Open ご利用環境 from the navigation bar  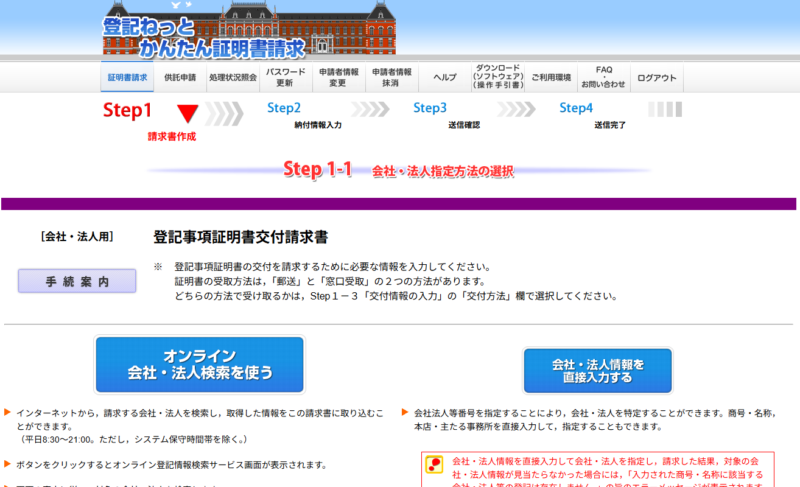tap(551, 78)
